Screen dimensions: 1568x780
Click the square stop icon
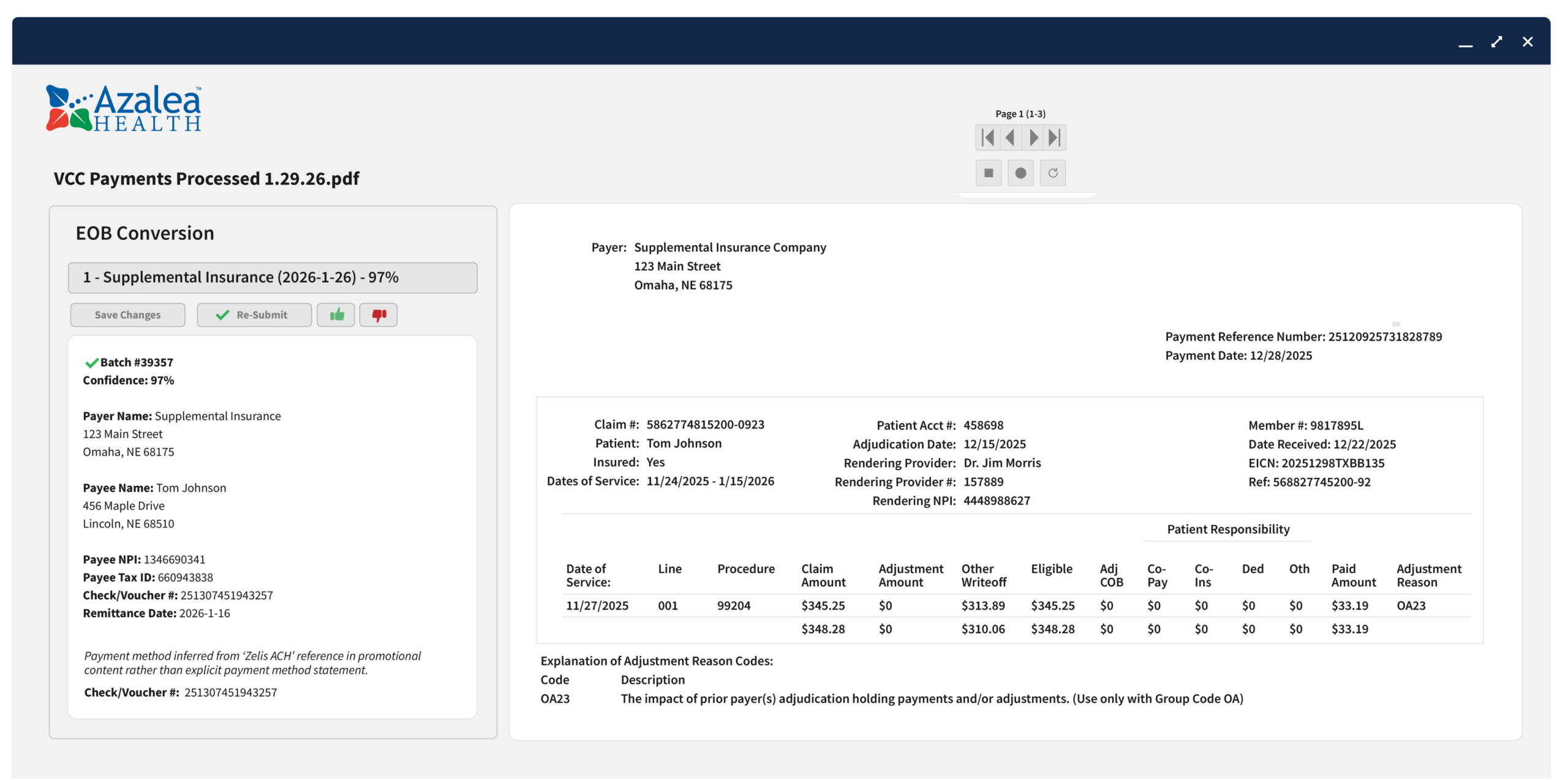click(x=989, y=173)
